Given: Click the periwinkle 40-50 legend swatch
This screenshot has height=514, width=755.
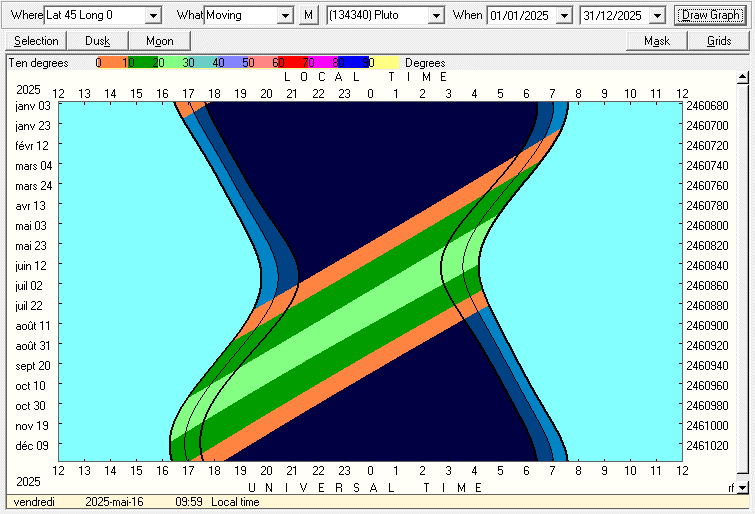Looking at the screenshot, I should point(233,63).
